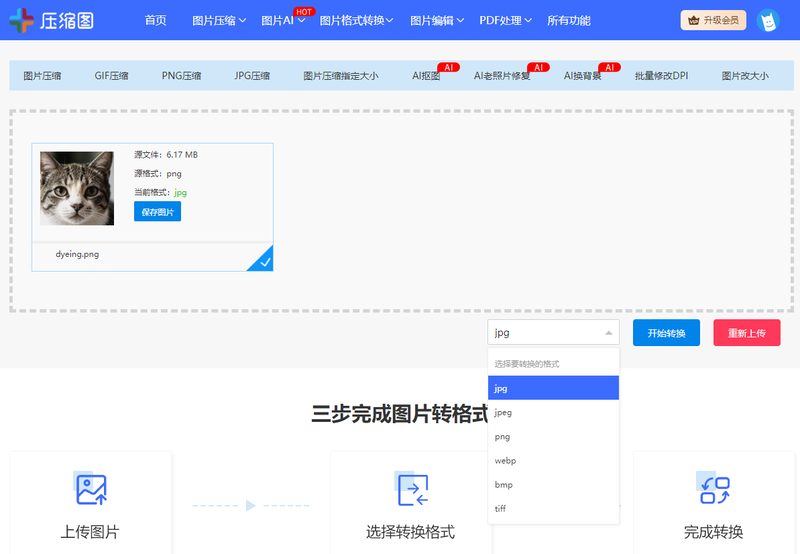Toggle the blue checkmark on dyeing.png card
Viewport: 800px width, 554px height.
[263, 261]
